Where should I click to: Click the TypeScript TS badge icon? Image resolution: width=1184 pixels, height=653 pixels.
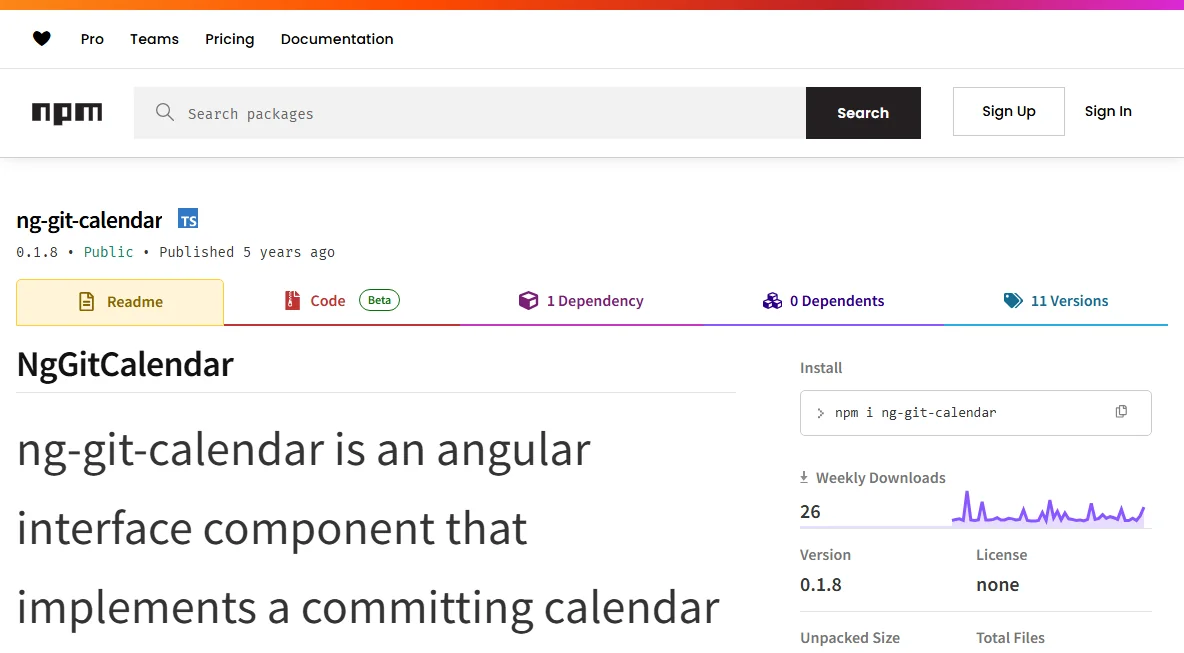pos(188,219)
